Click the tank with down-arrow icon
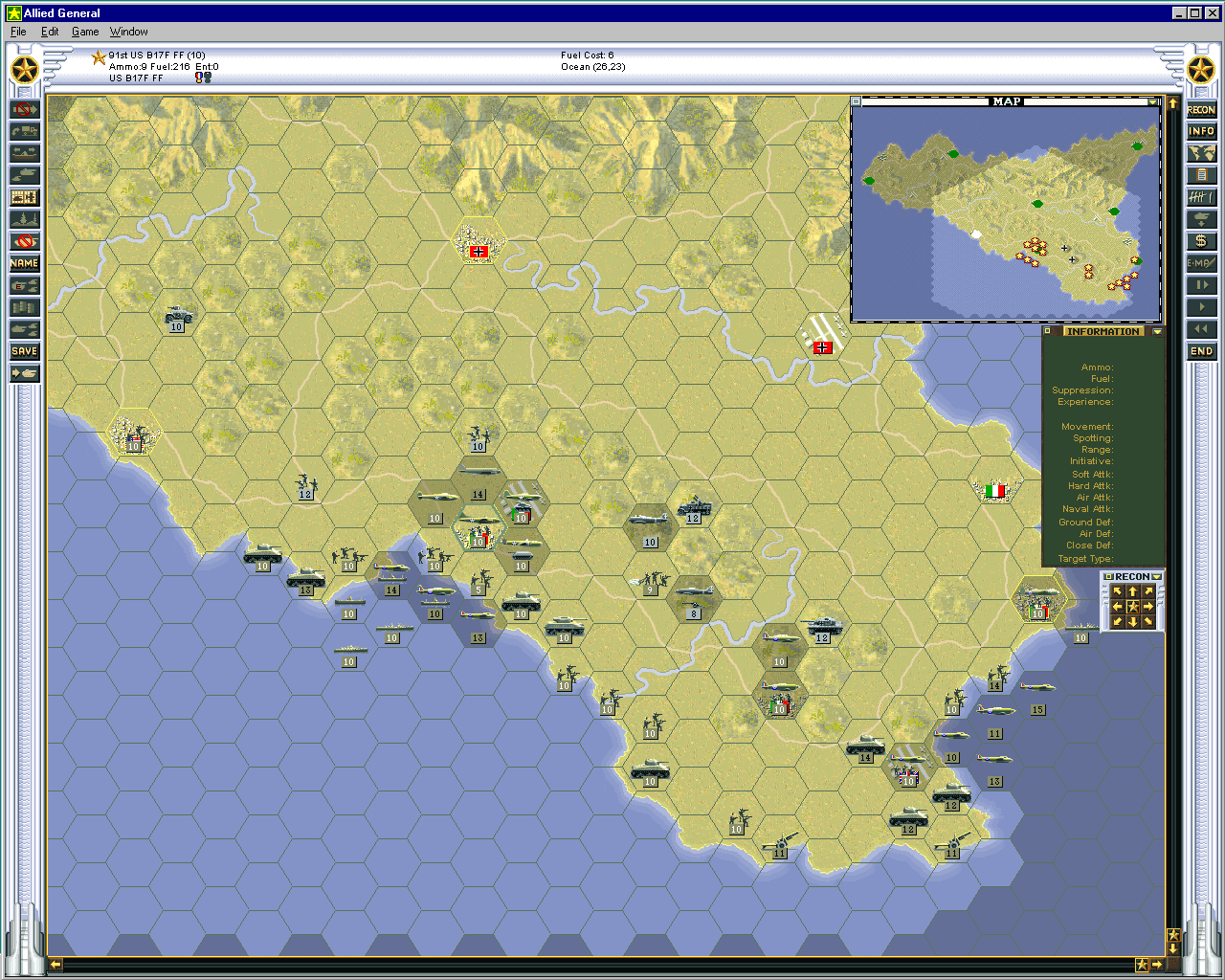 click(1201, 219)
